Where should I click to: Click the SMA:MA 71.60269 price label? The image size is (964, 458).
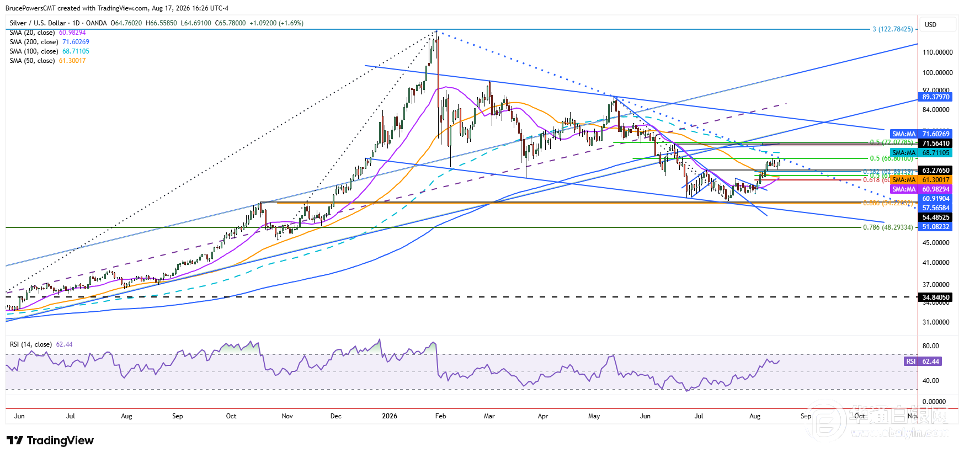tap(919, 132)
